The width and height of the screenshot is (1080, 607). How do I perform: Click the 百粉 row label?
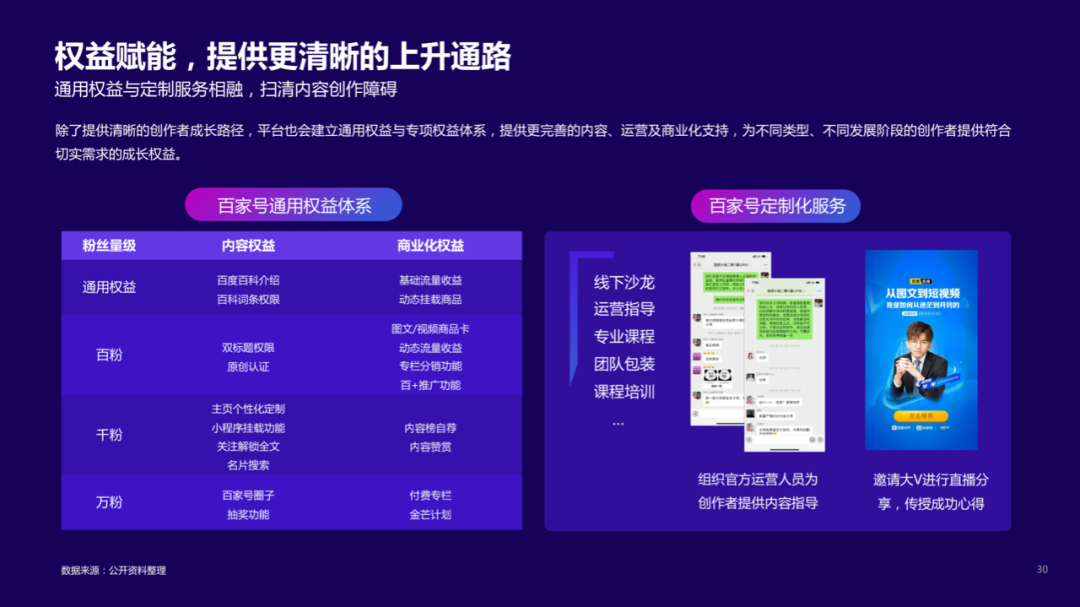coord(109,355)
